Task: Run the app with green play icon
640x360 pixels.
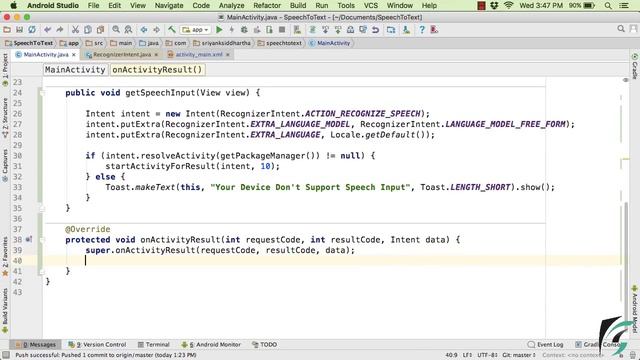Action: click(219, 30)
